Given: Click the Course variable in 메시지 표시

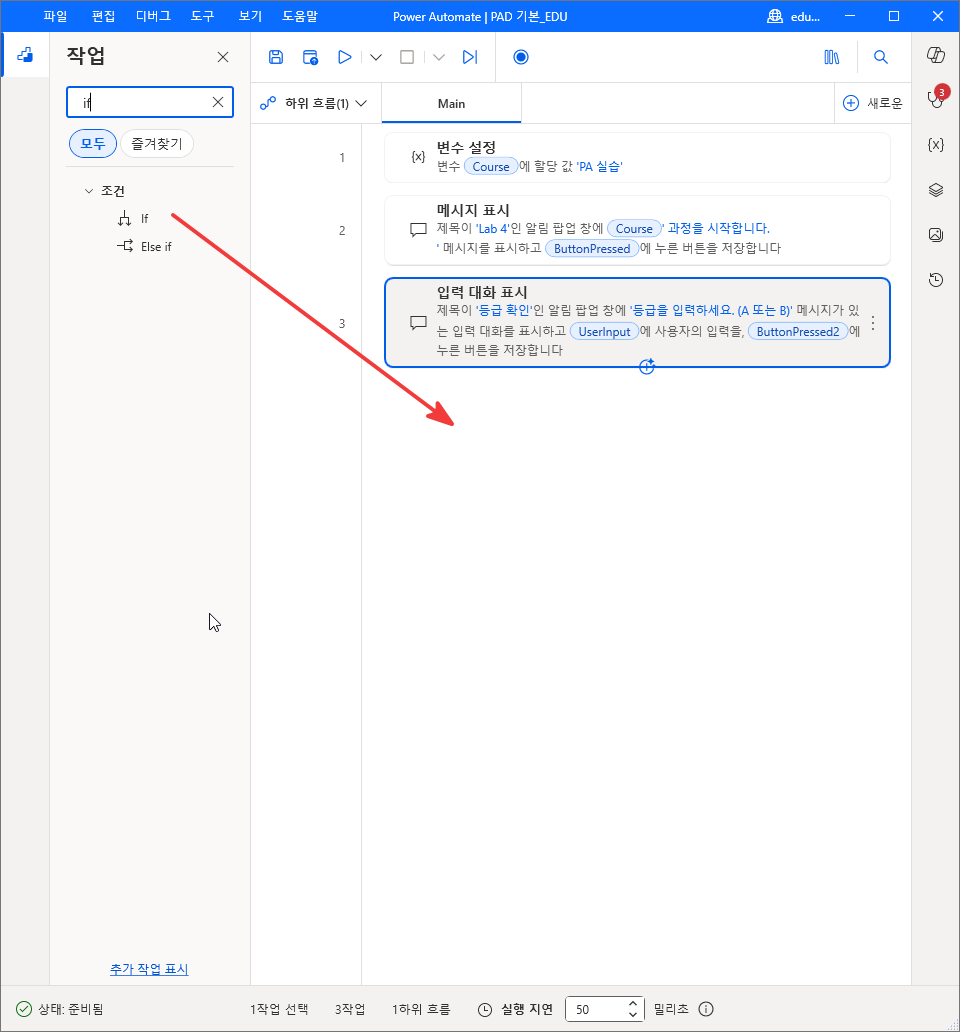Looking at the screenshot, I should click(634, 228).
